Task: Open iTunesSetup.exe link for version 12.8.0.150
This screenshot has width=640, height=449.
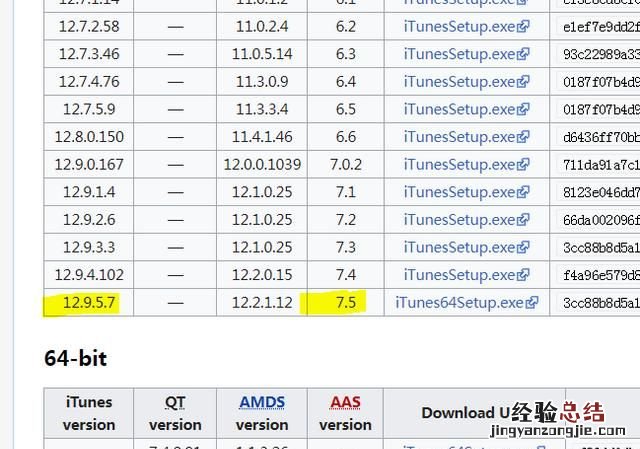Action: coord(466,137)
